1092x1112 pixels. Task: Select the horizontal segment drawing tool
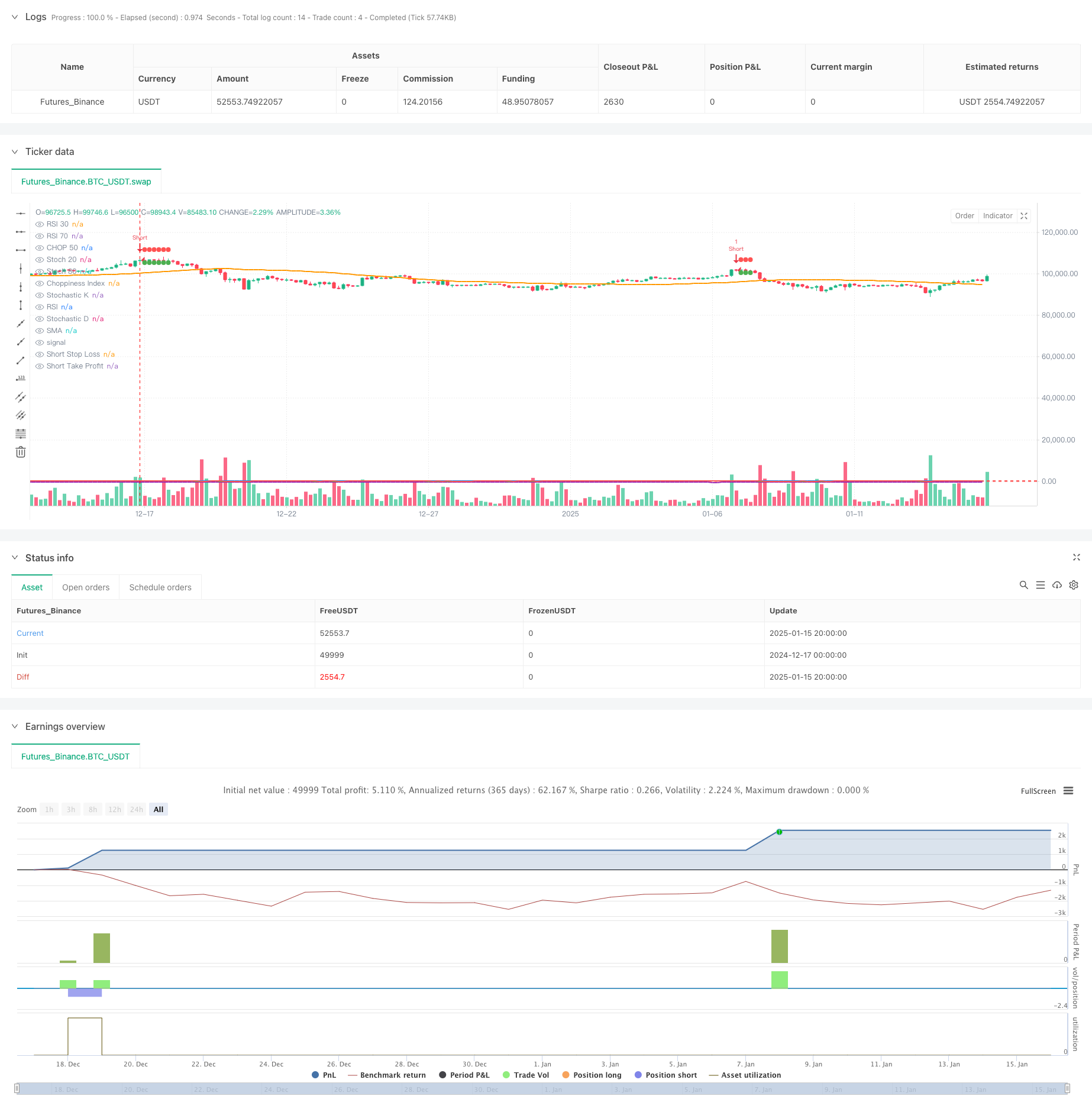[21, 250]
